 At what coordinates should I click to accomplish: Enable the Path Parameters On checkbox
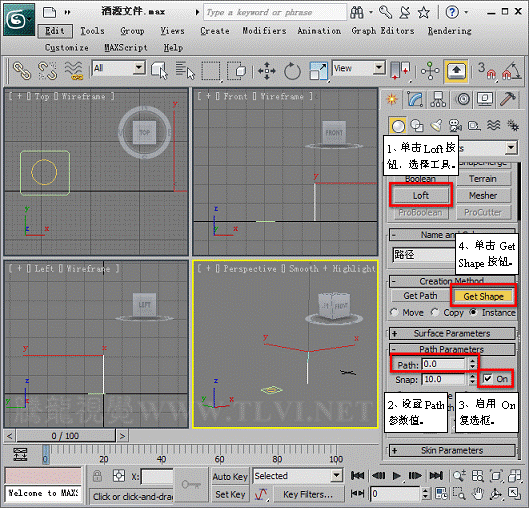(488, 379)
